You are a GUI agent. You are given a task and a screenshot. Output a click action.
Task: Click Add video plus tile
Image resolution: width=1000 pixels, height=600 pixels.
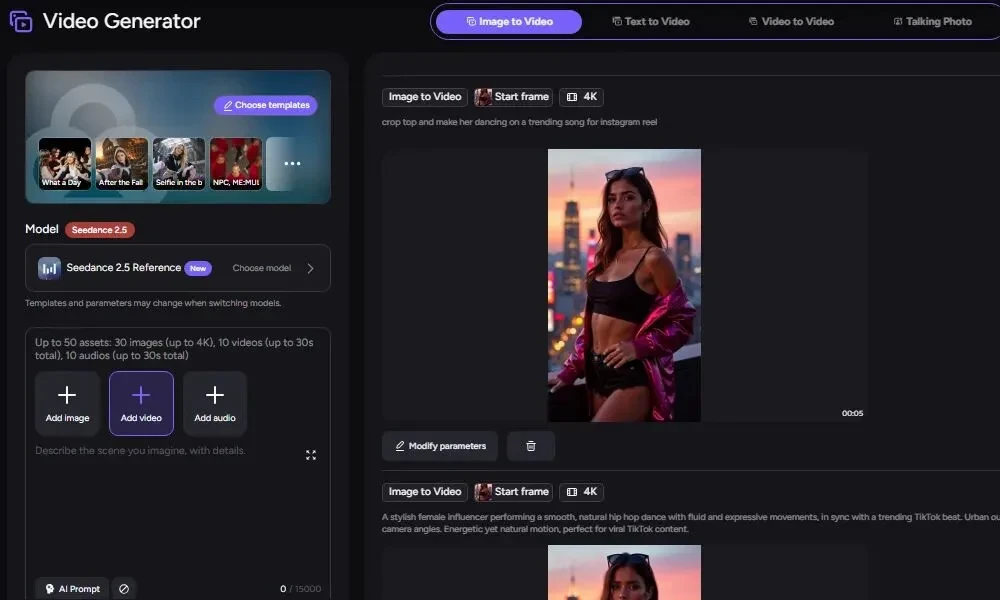click(141, 404)
